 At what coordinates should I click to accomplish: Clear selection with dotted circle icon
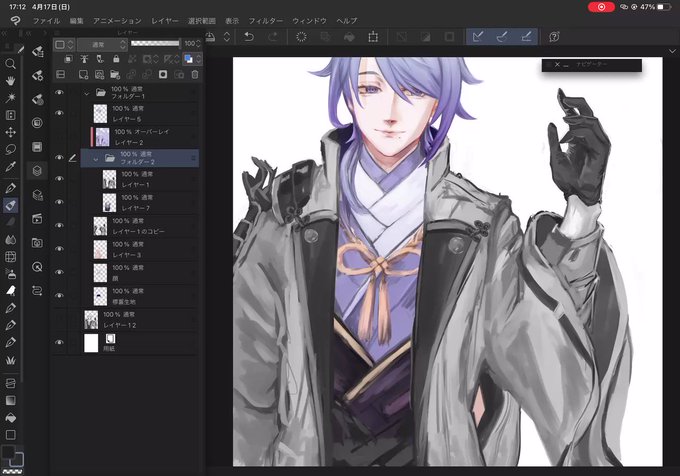click(x=301, y=37)
